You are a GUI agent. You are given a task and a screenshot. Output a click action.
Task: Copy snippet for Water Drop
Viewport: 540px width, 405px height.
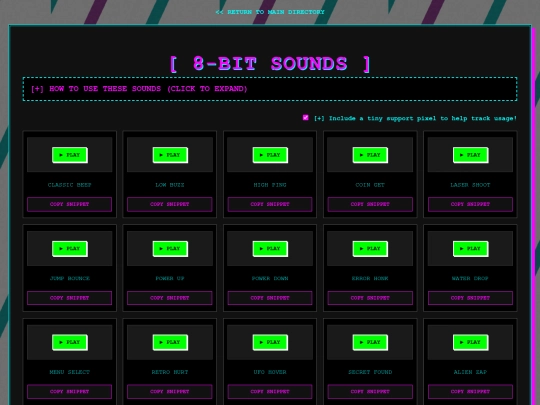(470, 298)
